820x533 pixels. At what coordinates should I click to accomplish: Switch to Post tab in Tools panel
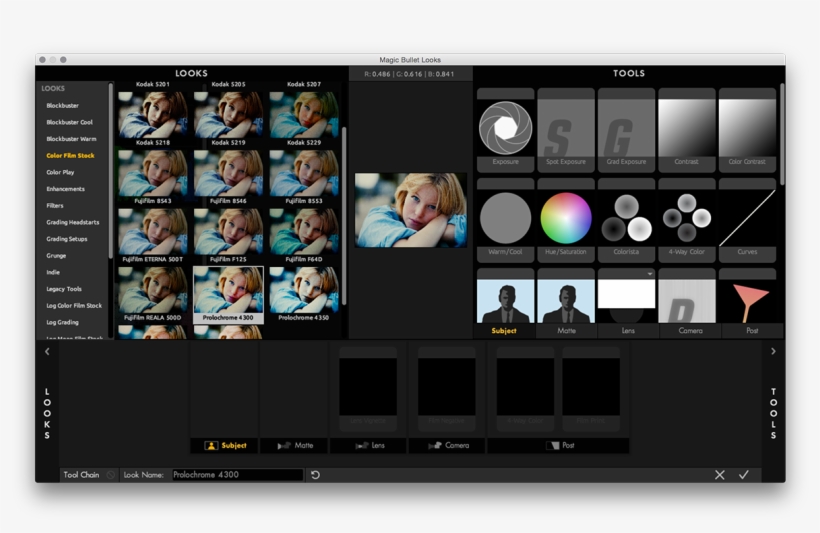click(752, 331)
